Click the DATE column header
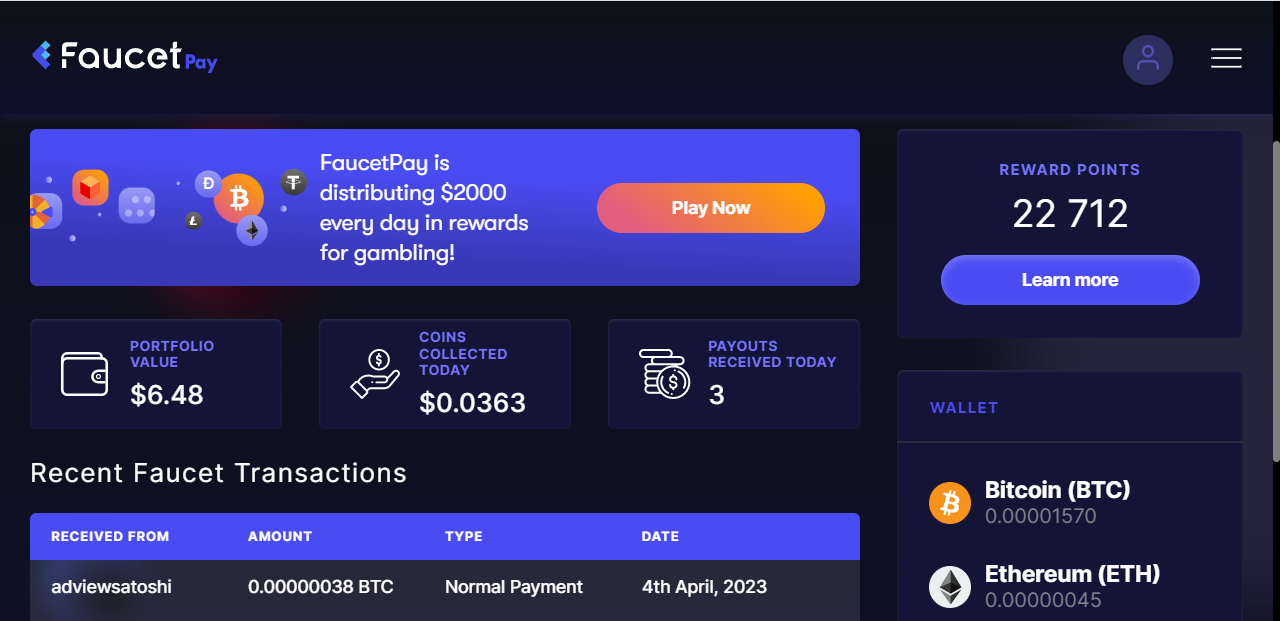 [x=660, y=537]
